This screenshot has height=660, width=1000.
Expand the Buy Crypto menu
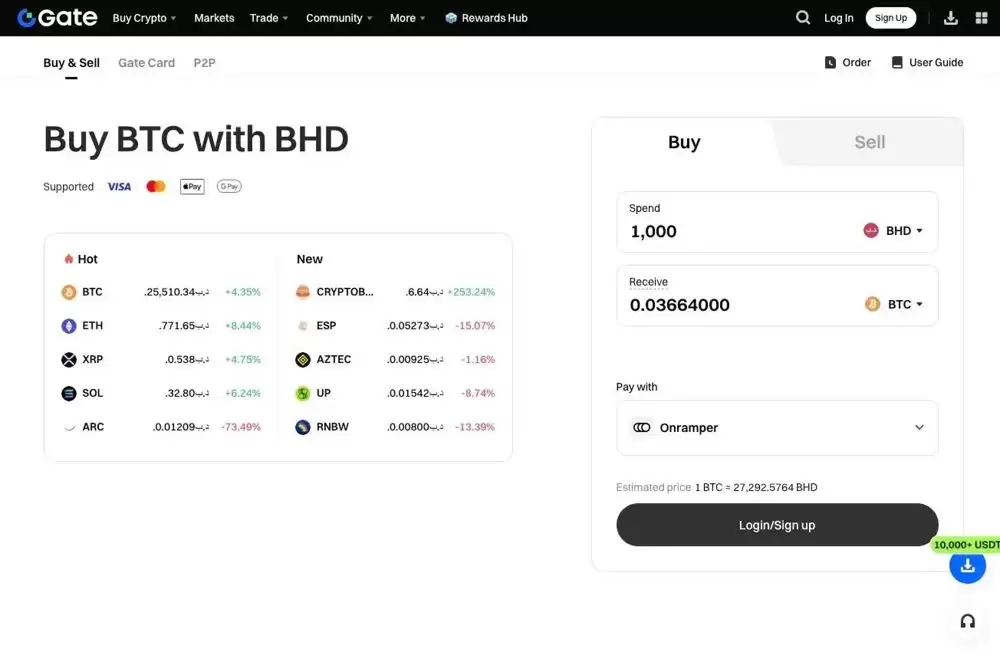coord(144,18)
